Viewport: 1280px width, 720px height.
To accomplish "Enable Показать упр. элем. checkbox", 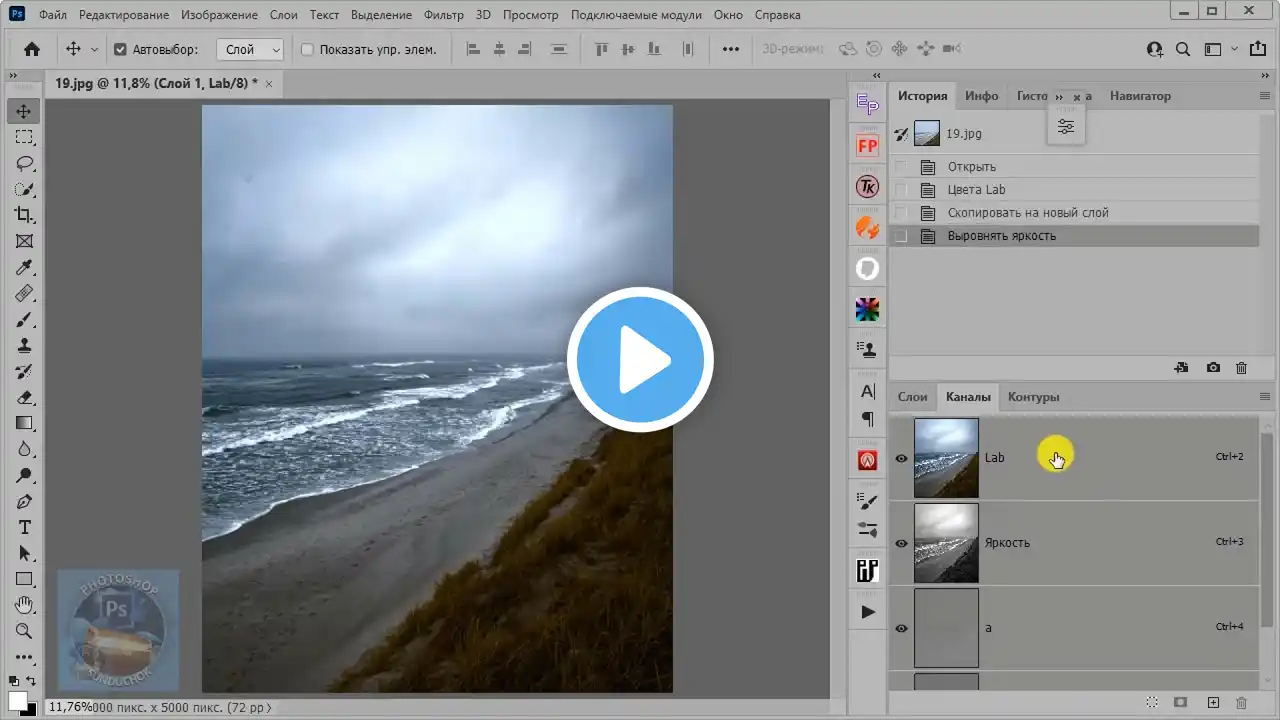I will click(307, 50).
